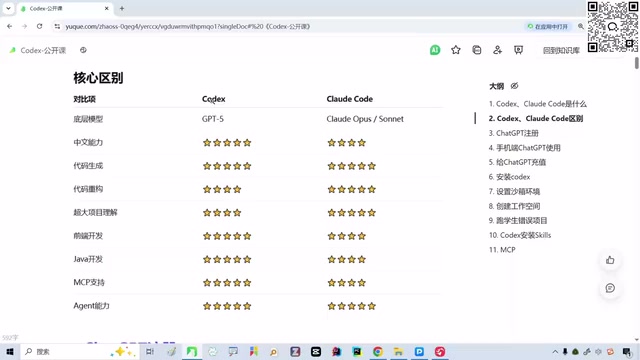Open outline item 7. 设置沙箱环境
This screenshot has height=360, width=640.
coord(514,191)
